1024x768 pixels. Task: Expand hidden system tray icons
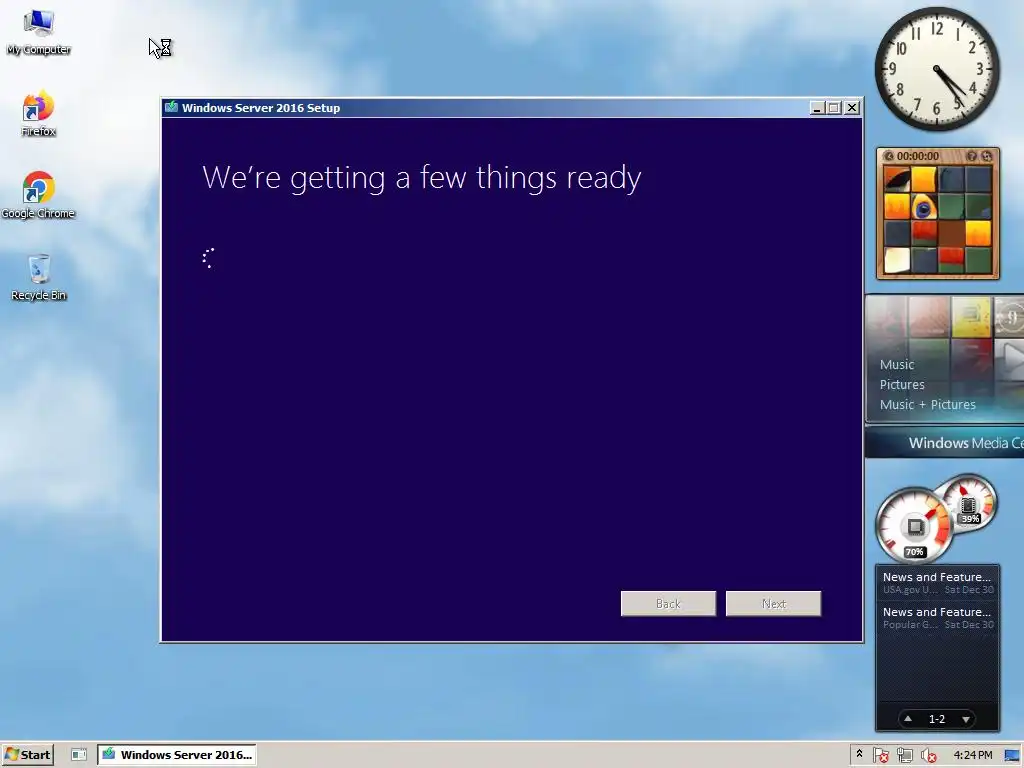[859, 754]
